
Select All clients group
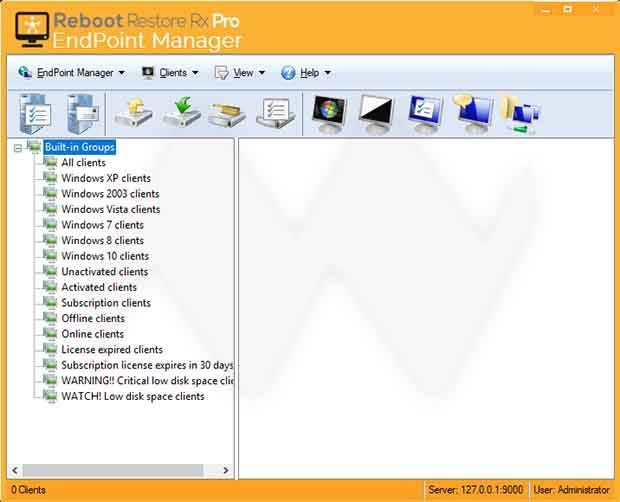point(83,162)
